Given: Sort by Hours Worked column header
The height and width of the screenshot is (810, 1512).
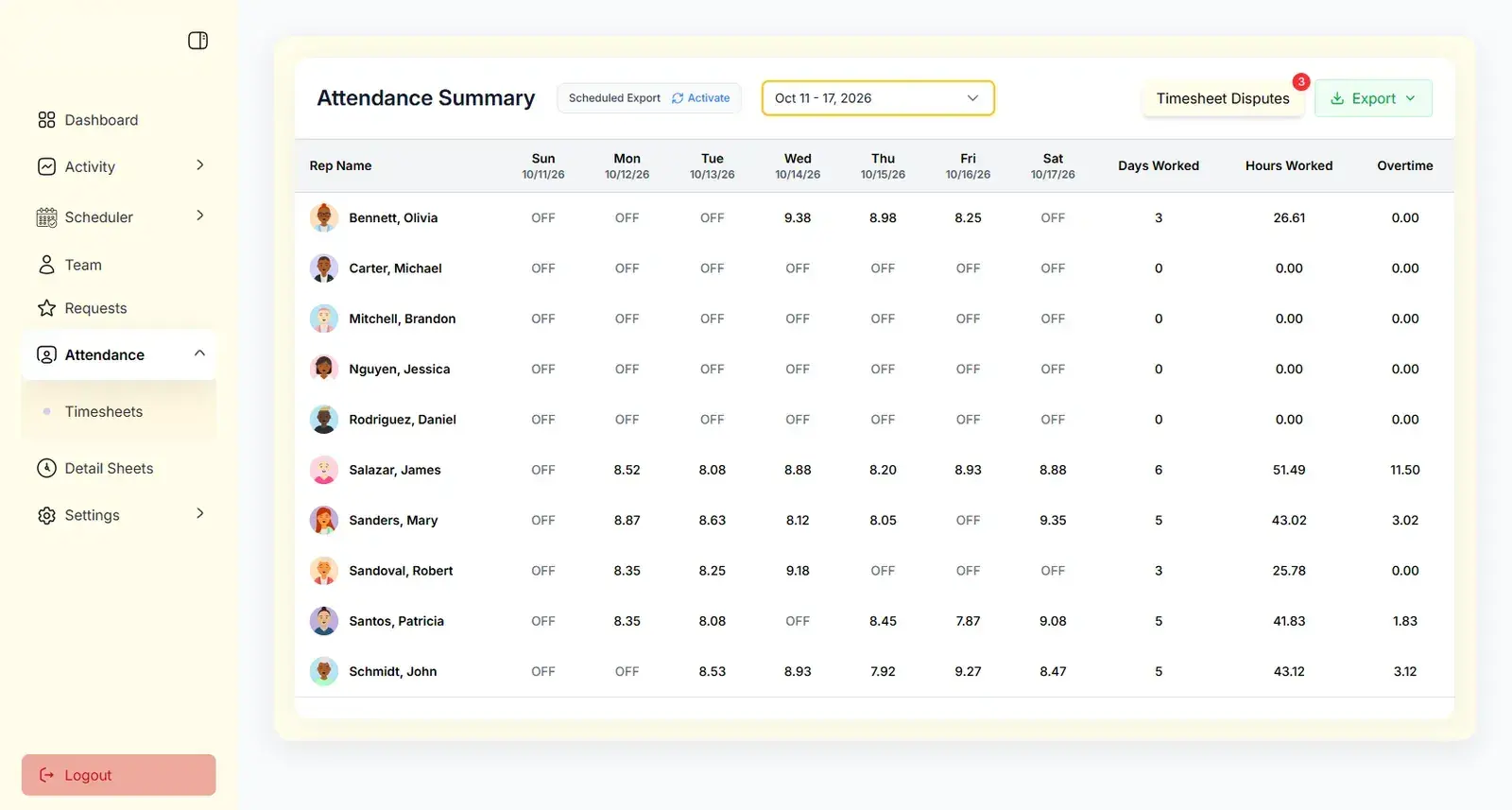Looking at the screenshot, I should (1289, 165).
